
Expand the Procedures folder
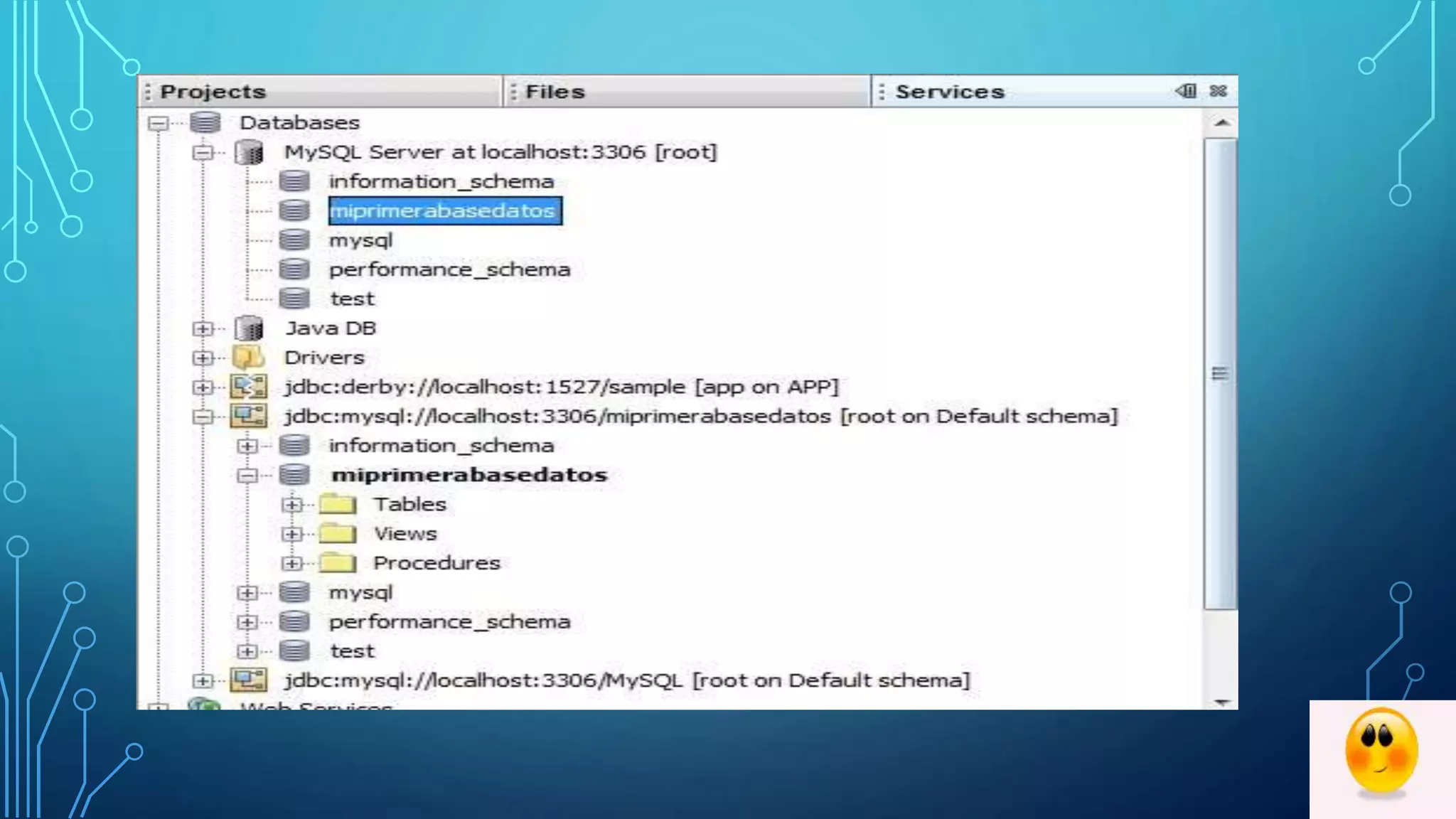[x=291, y=563]
